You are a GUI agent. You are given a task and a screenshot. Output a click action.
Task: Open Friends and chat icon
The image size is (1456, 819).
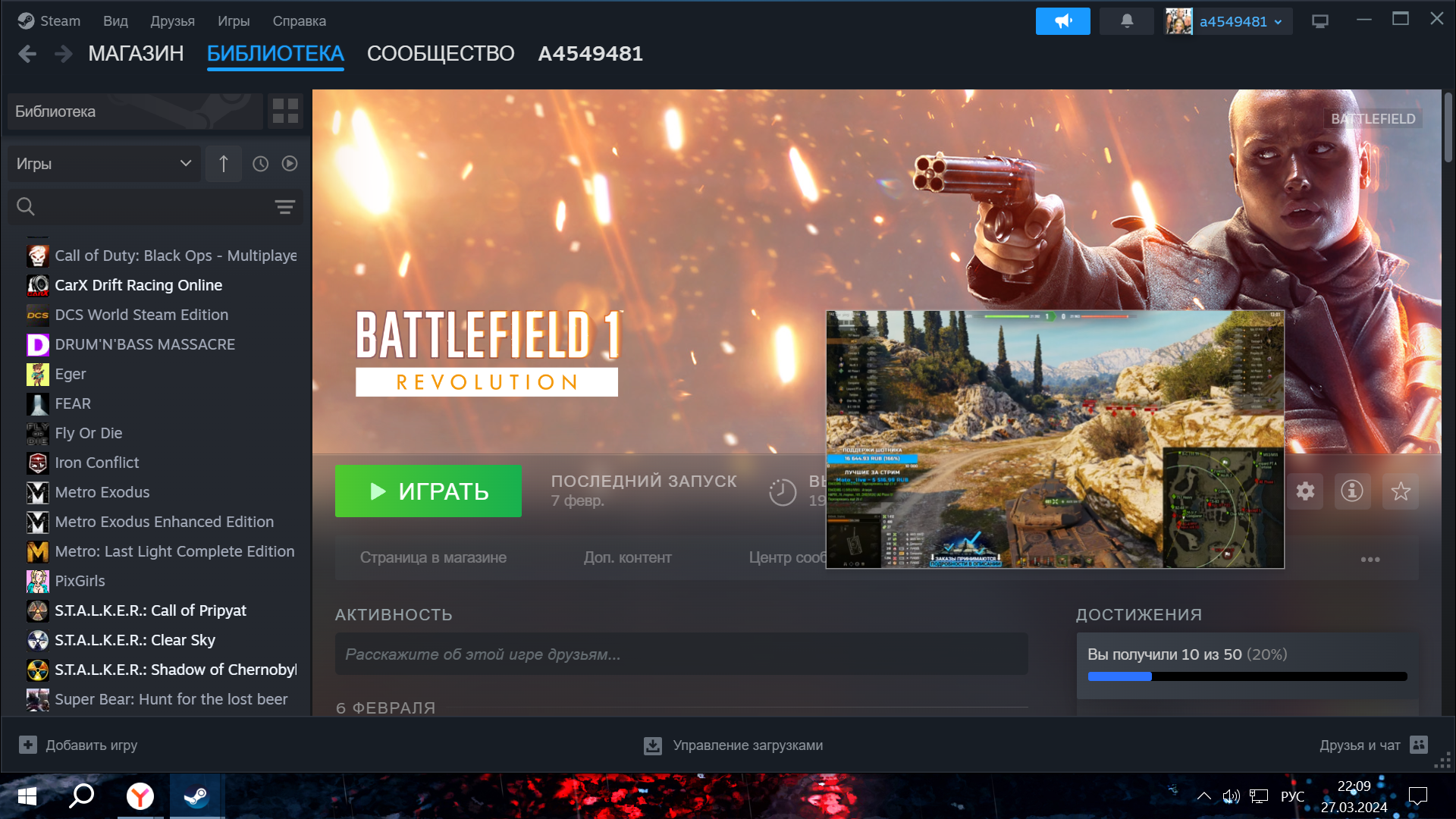coord(1419,745)
